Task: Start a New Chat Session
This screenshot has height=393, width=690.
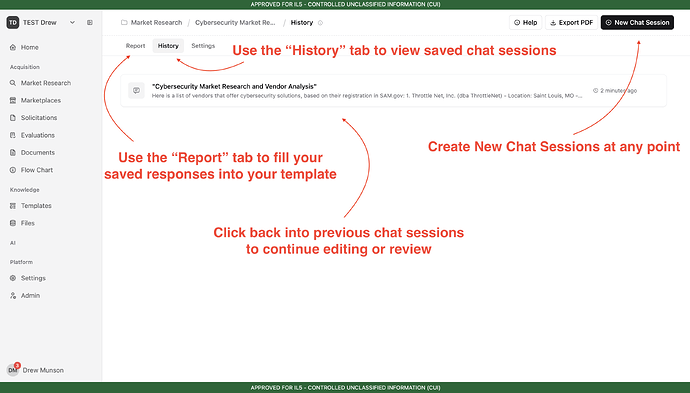Action: click(x=637, y=22)
